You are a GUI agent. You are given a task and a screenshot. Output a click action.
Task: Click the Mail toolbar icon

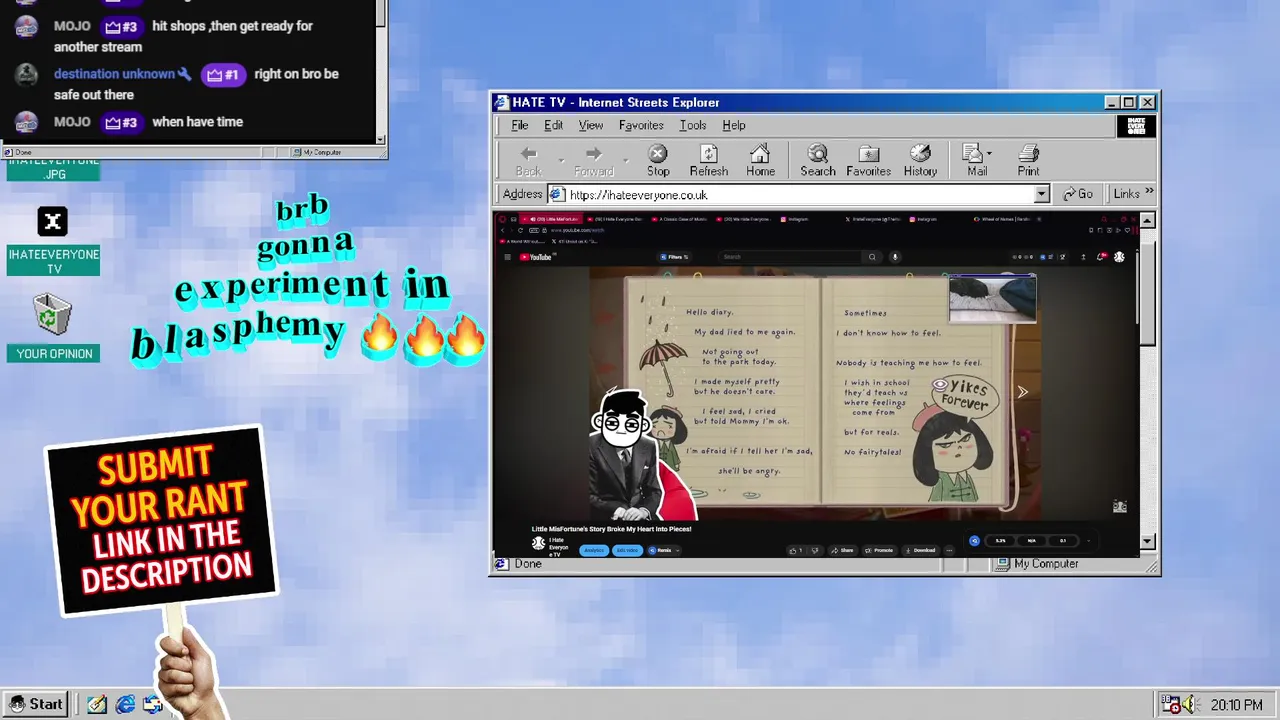click(x=975, y=160)
